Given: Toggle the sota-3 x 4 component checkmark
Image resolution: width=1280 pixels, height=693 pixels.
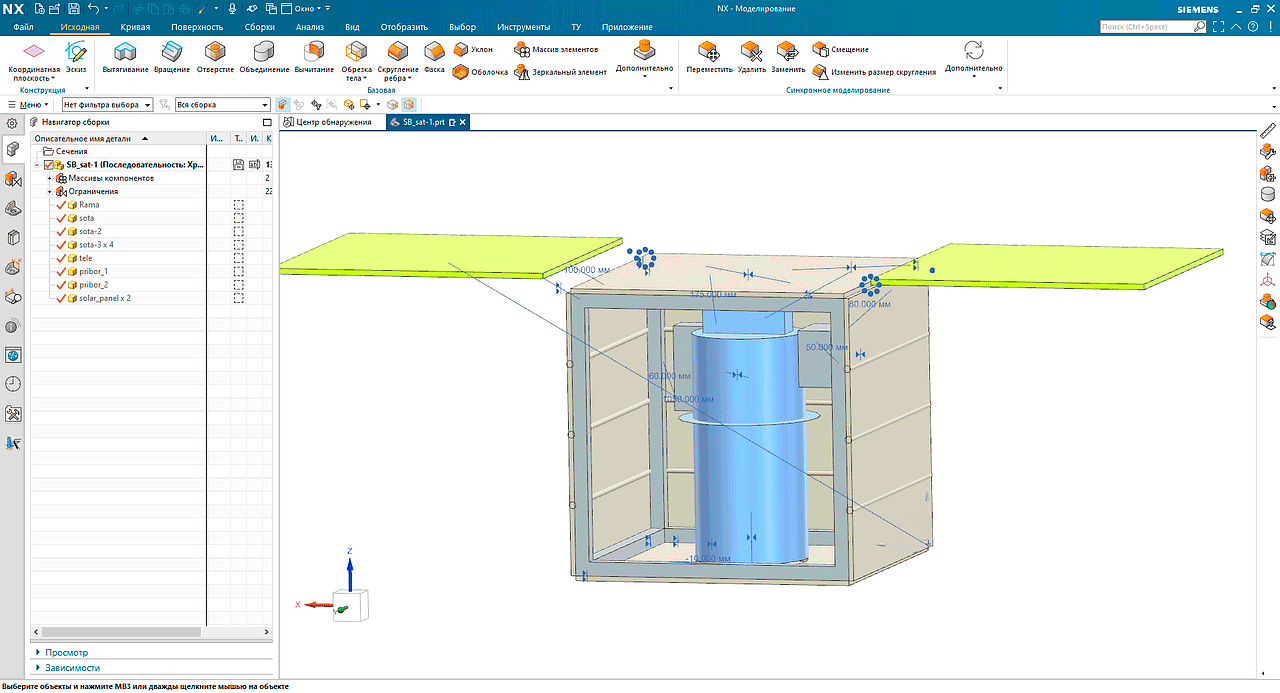Looking at the screenshot, I should click(61, 244).
